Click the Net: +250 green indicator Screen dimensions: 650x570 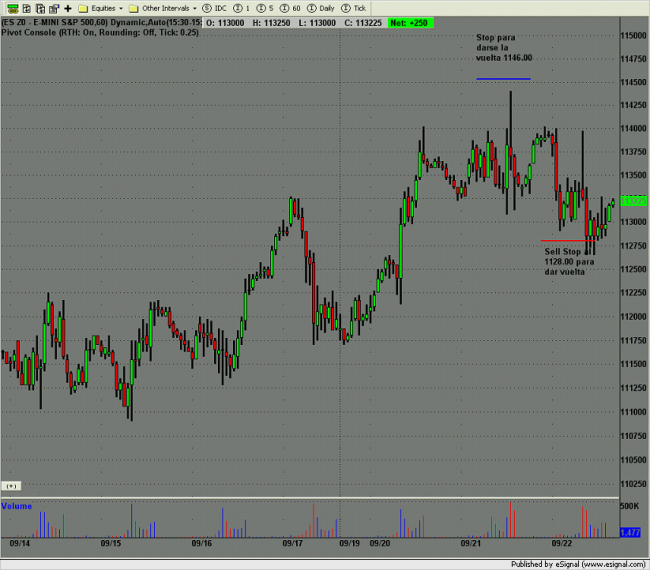pyautogui.click(x=410, y=23)
